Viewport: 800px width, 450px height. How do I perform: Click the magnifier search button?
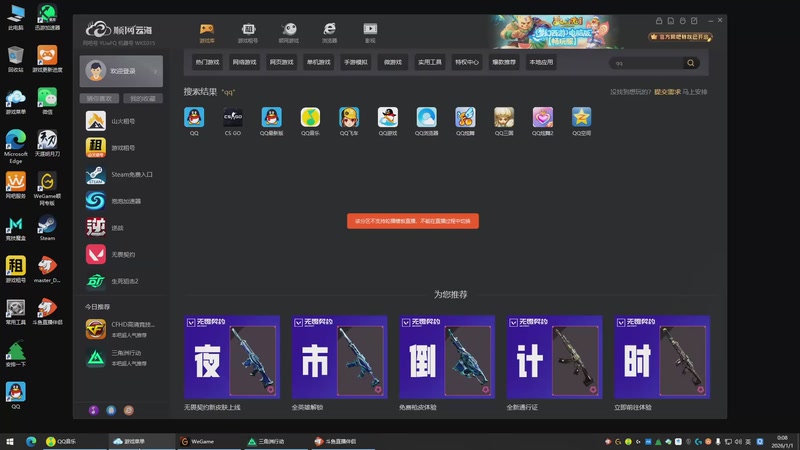691,63
